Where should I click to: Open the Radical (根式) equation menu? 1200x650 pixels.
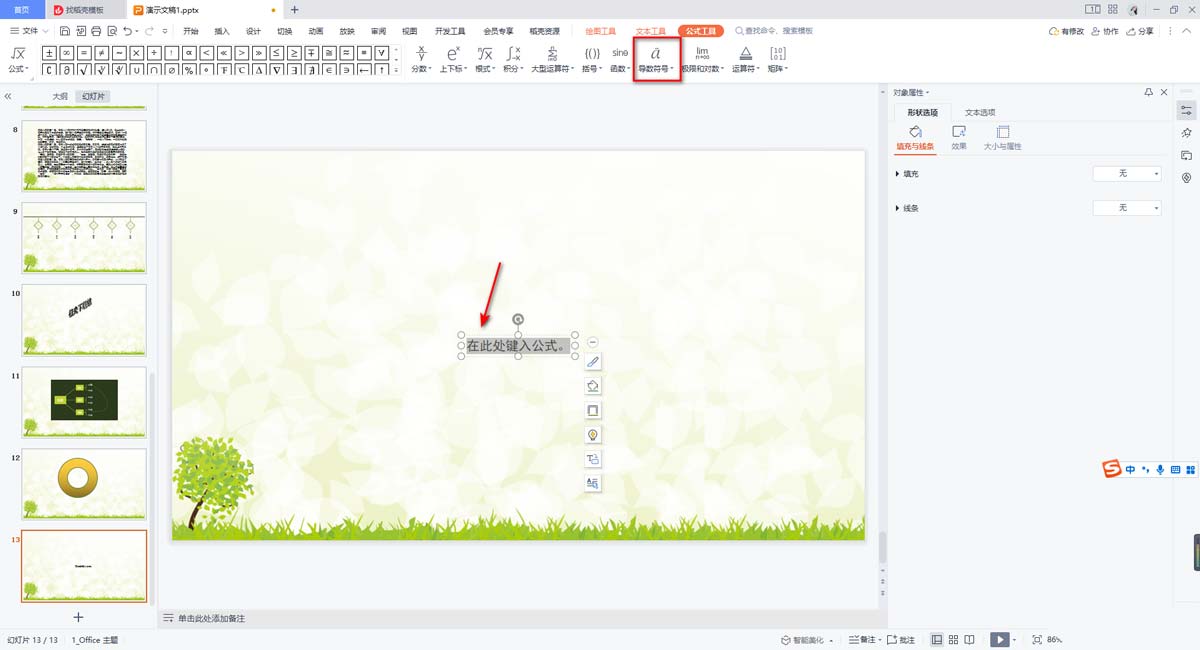coord(484,59)
